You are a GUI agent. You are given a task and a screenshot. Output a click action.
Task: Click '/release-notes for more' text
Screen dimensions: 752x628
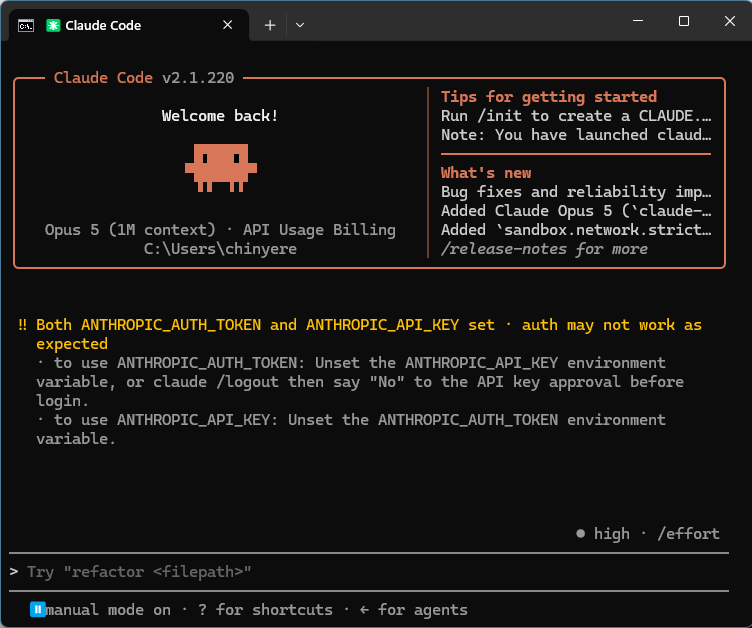pos(544,249)
